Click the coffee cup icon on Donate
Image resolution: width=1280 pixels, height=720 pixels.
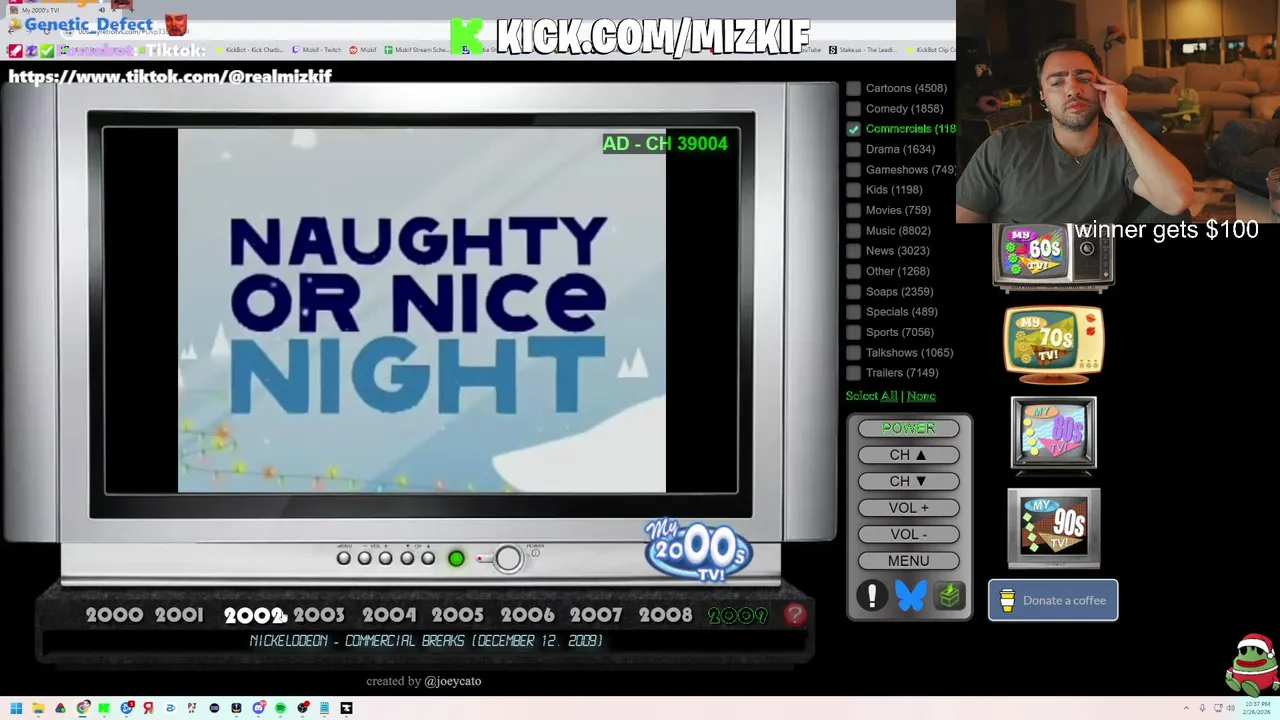(x=1007, y=600)
